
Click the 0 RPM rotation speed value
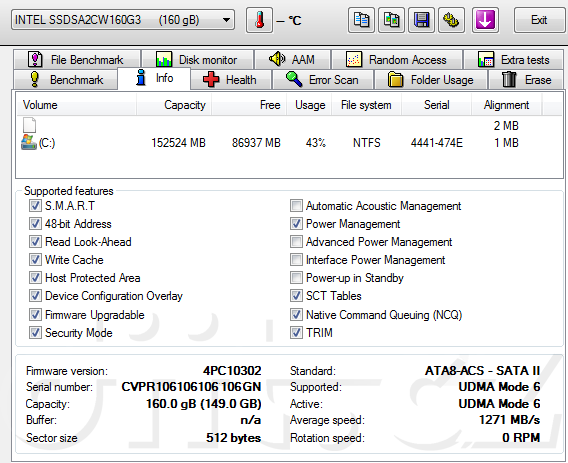click(x=521, y=438)
